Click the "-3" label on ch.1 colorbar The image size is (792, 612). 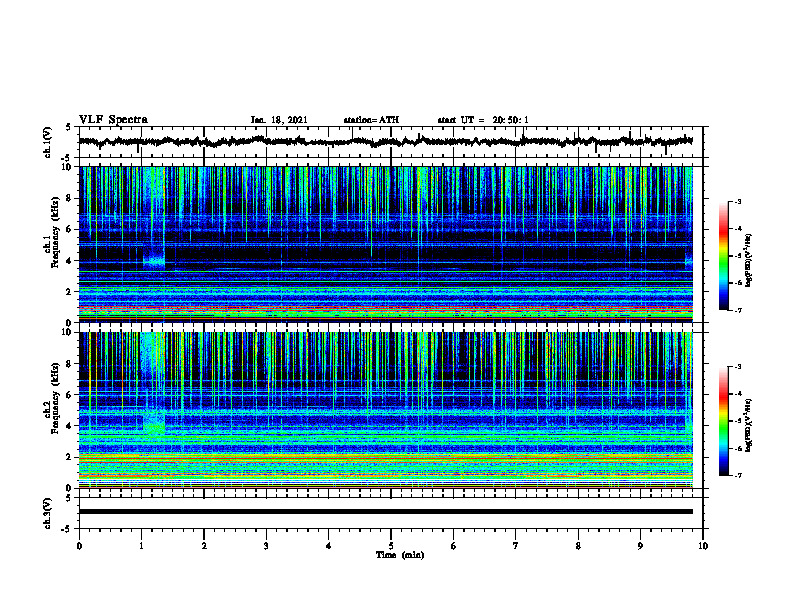[x=738, y=201]
